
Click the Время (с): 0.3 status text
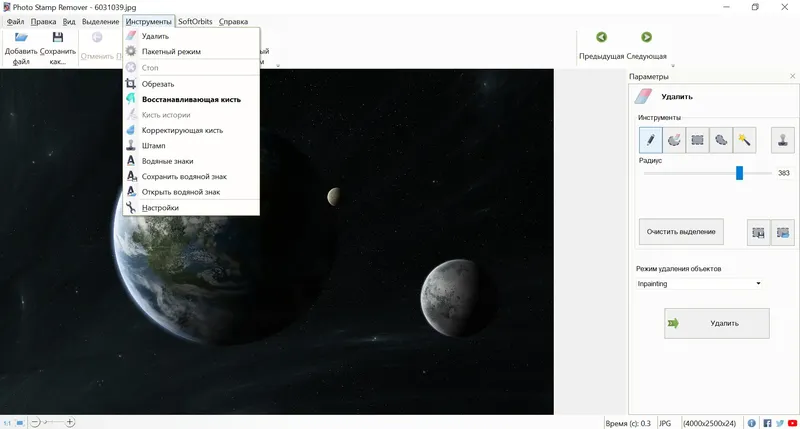(628, 423)
